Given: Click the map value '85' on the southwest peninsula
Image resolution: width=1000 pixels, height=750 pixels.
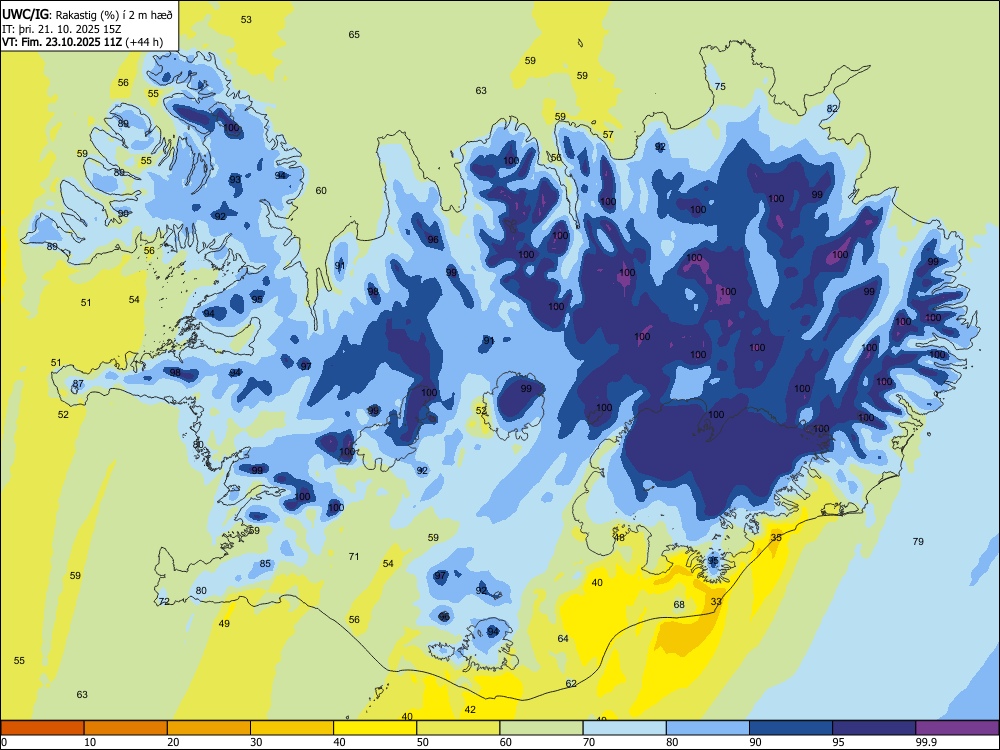Looking at the screenshot, I should 265,564.
